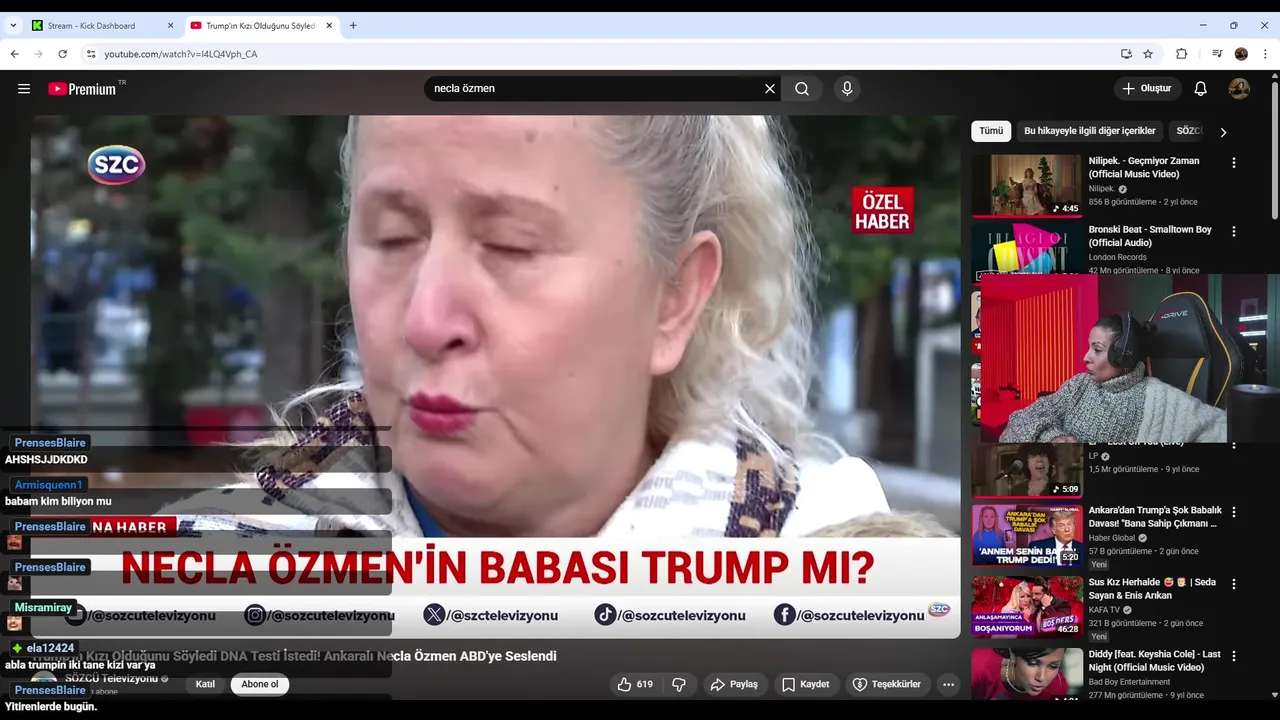Open options for Bronski Beat Smalltown Boy

pos(1234,231)
